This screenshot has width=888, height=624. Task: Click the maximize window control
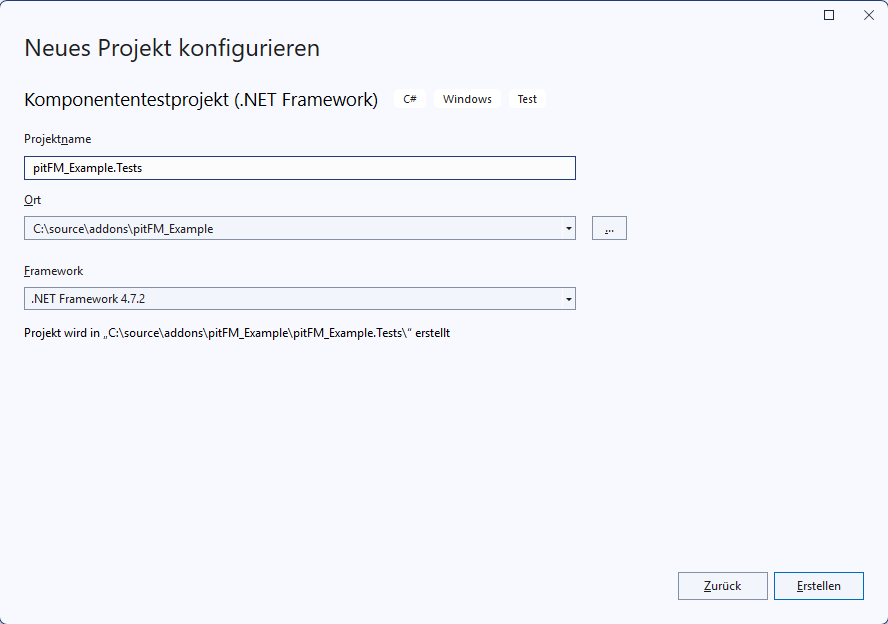tap(830, 15)
